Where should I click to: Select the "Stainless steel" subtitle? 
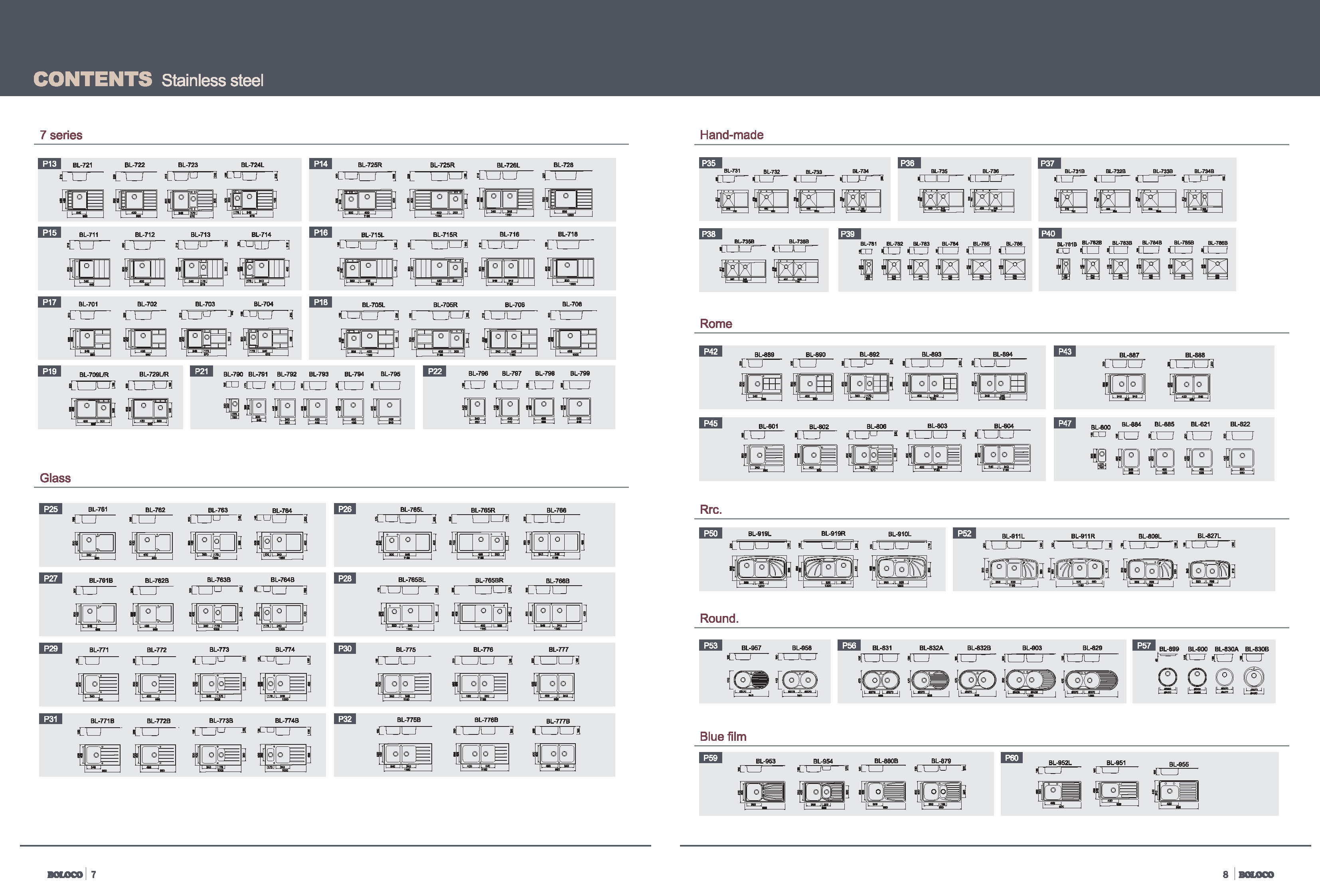[x=212, y=80]
